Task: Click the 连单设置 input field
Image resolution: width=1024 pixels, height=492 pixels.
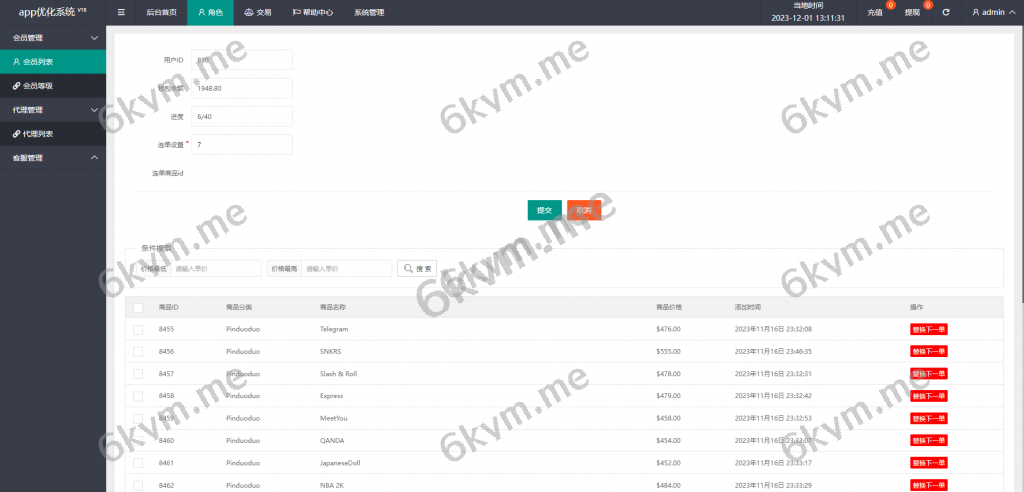Action: click(242, 145)
